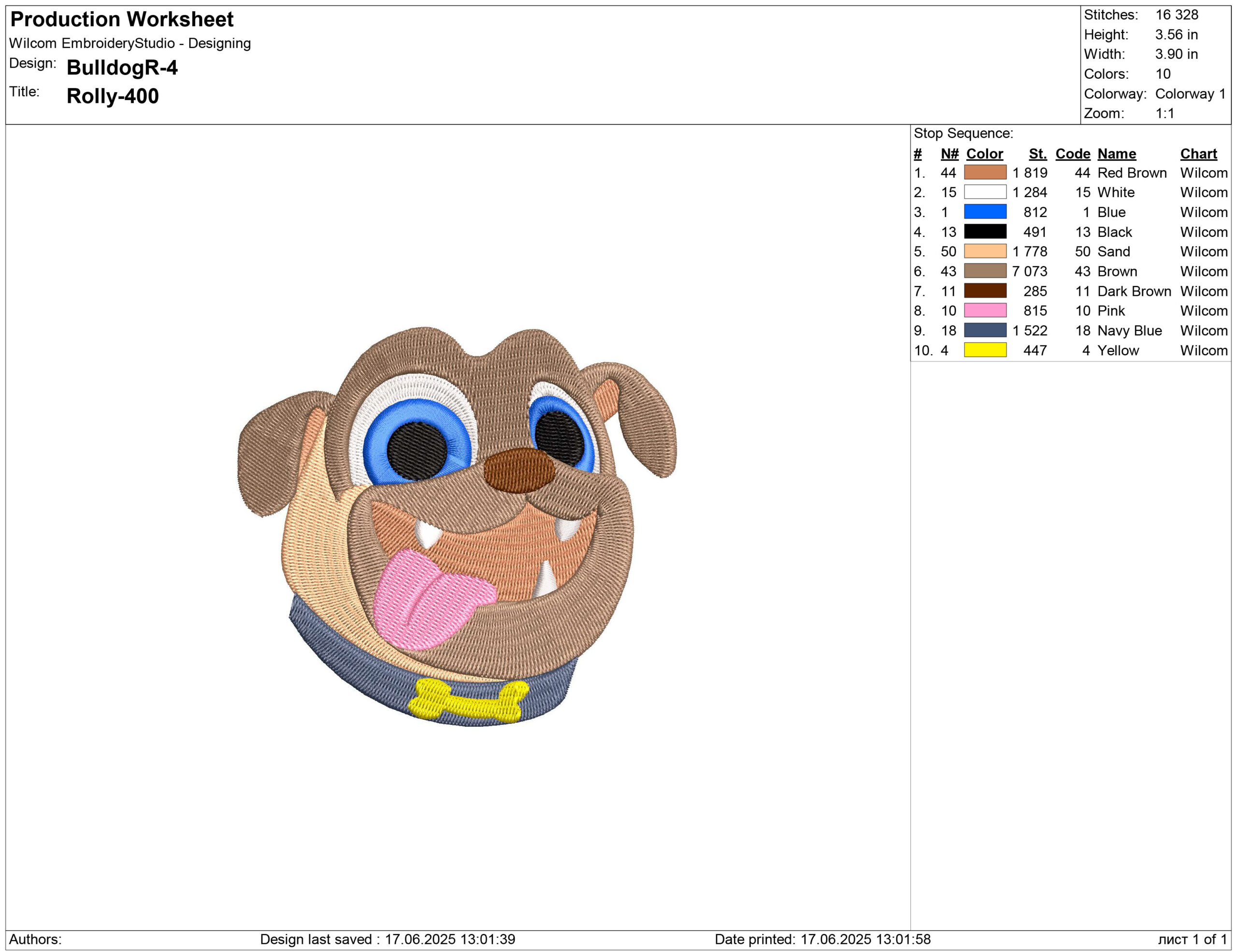The height and width of the screenshot is (952, 1237).
Task: Click the Chart column header
Action: point(1198,154)
